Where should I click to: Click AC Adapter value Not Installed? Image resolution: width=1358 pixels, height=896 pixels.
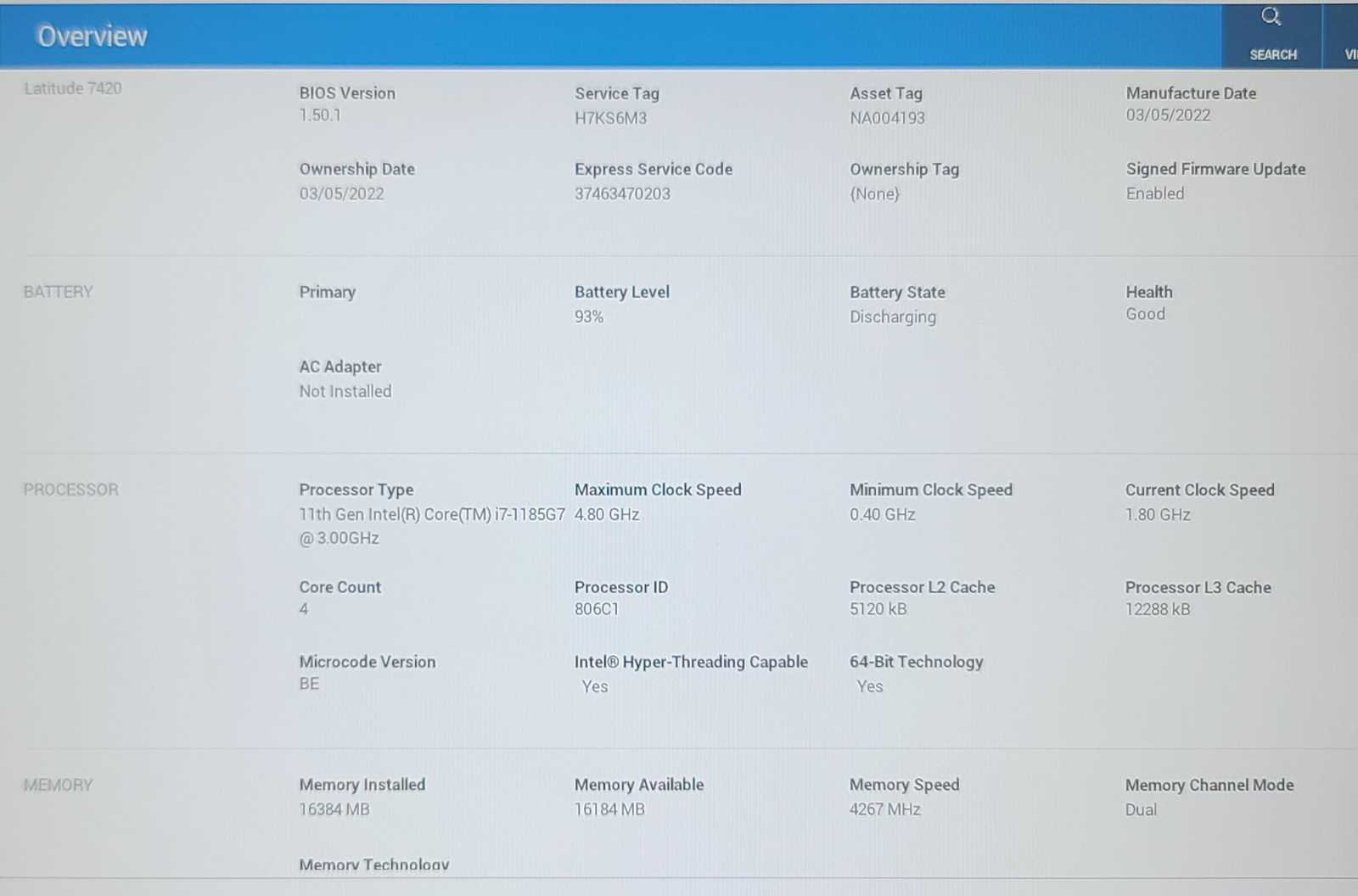click(345, 391)
